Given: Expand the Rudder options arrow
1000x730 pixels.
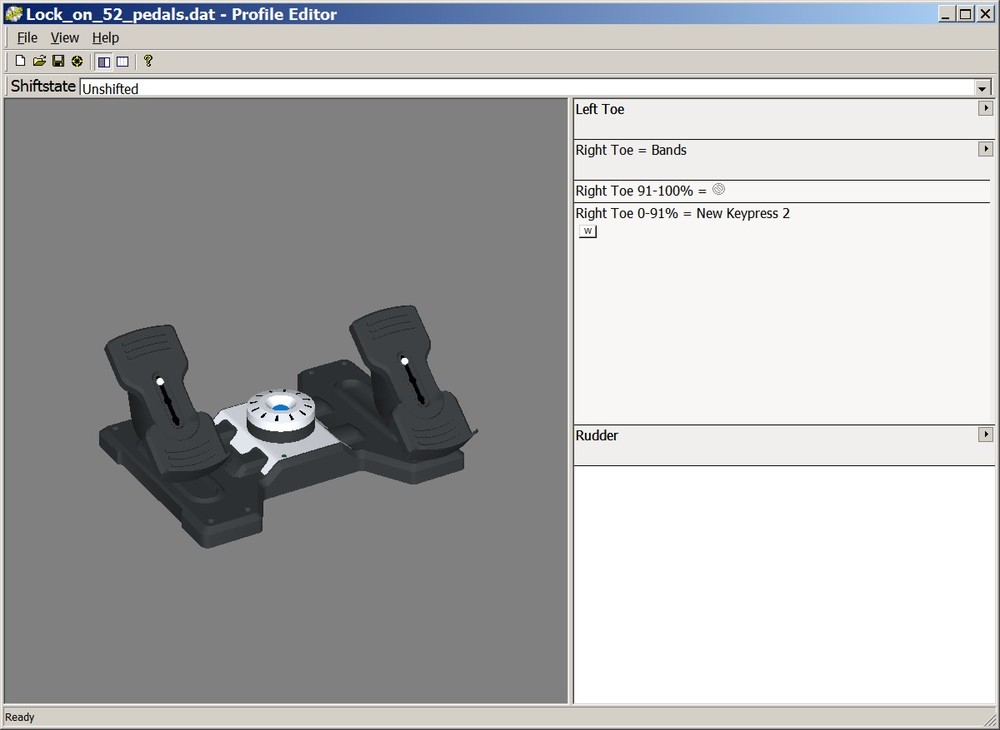Looking at the screenshot, I should pos(985,435).
